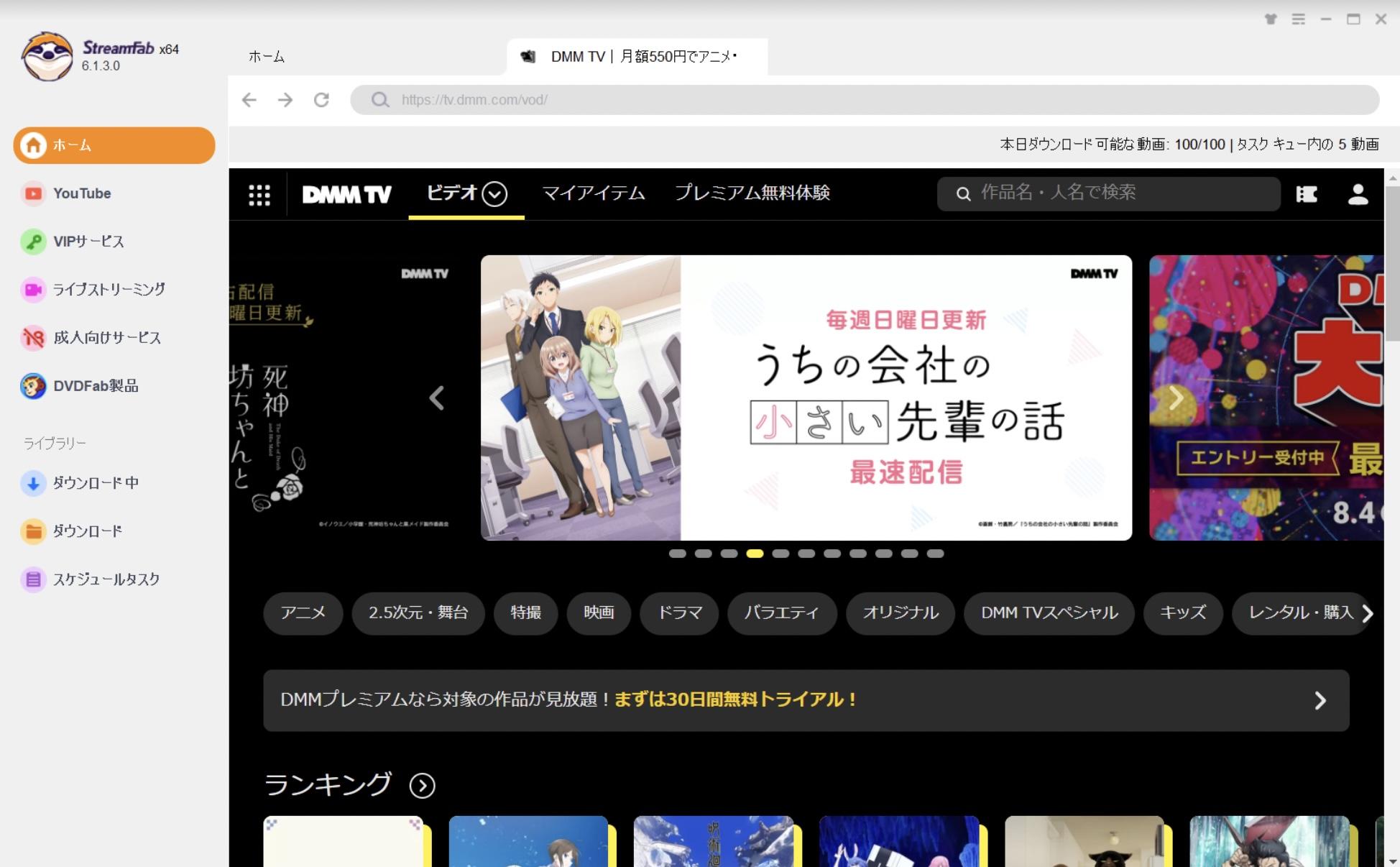Choose the 特撮 category chip
Image resolution: width=1400 pixels, height=867 pixels.
525,613
